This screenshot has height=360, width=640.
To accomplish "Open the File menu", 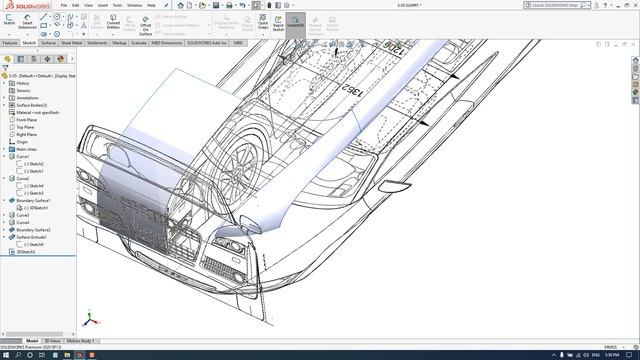I will tap(64, 5).
